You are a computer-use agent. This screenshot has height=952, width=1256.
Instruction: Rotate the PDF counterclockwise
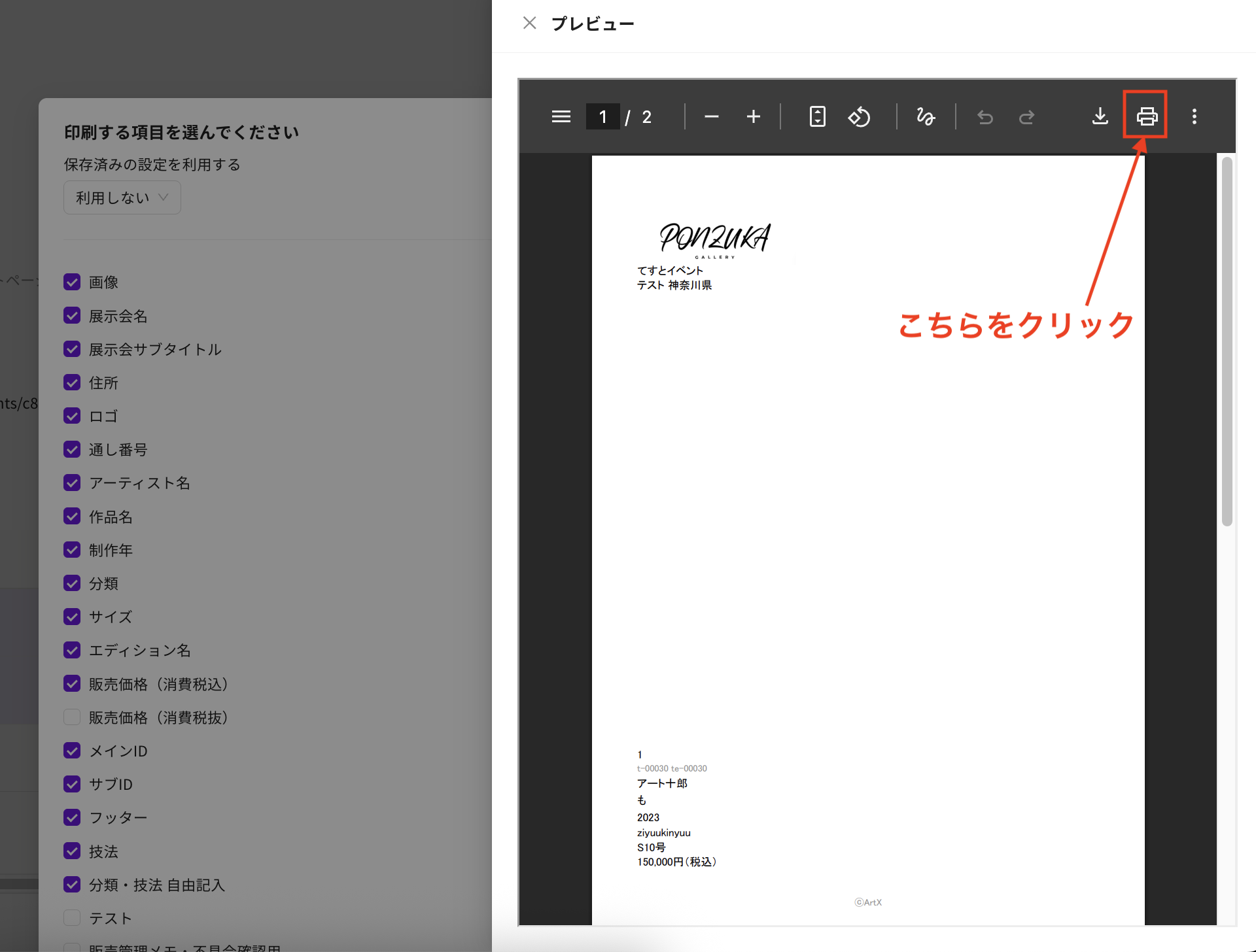859,116
